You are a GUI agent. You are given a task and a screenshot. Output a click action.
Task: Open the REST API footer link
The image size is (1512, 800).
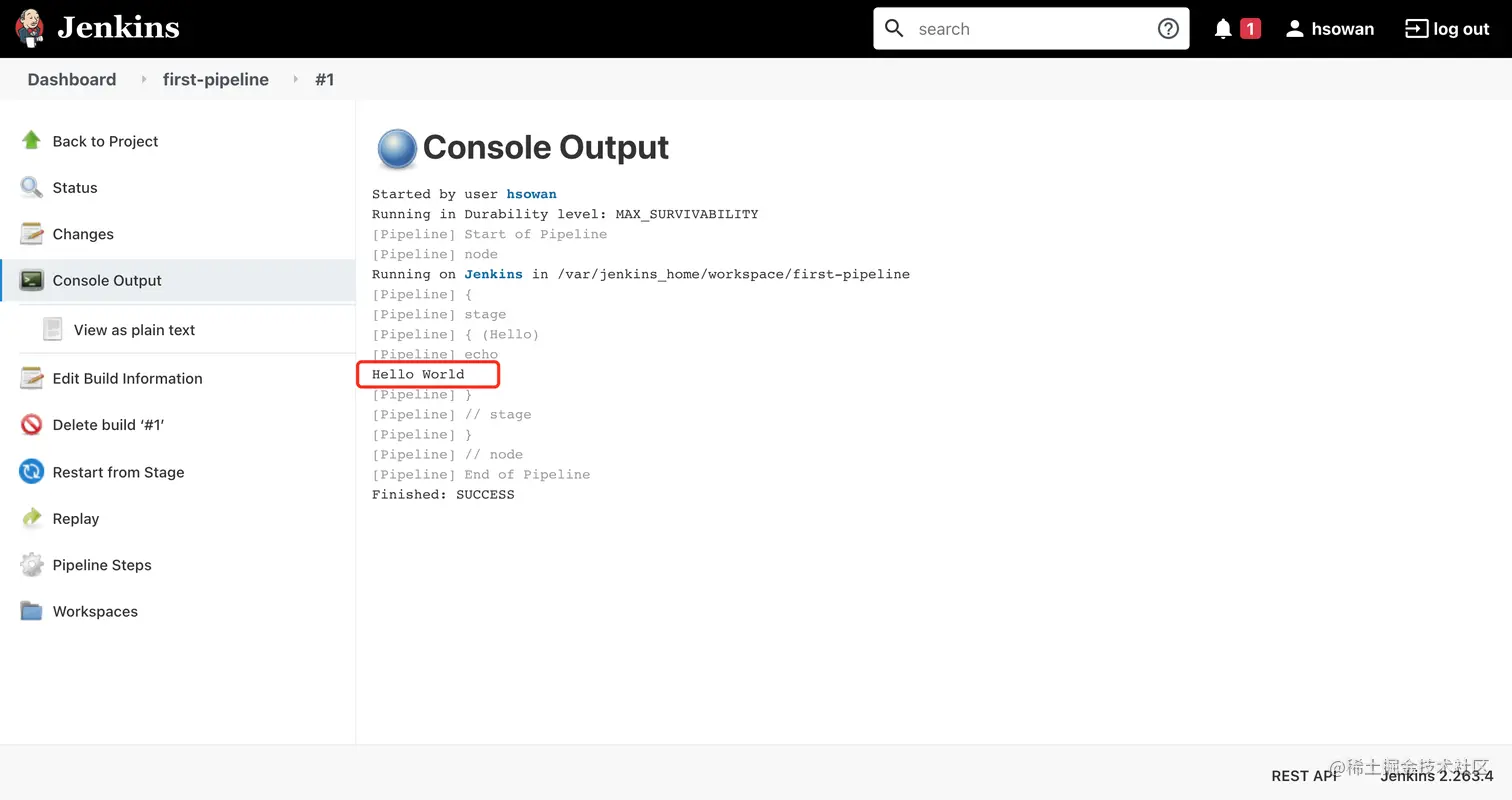(x=1304, y=776)
